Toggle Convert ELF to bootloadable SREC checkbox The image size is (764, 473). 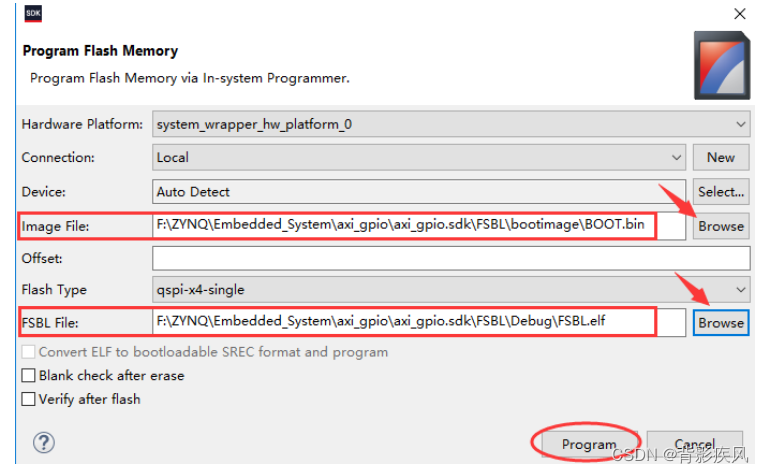click(x=29, y=352)
